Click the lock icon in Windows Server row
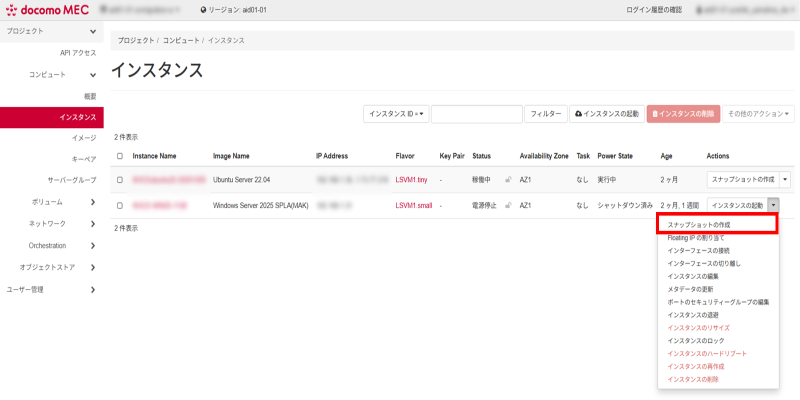The width and height of the screenshot is (800, 400). (508, 205)
